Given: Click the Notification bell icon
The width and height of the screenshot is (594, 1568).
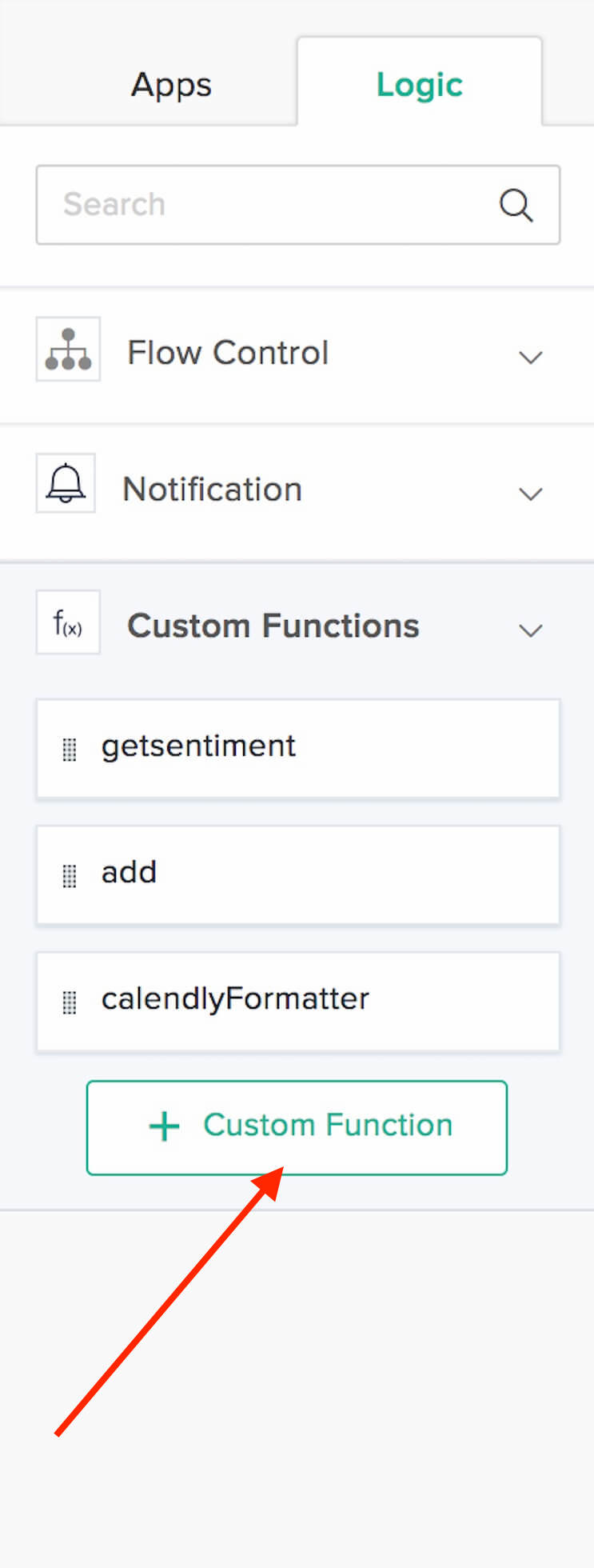Looking at the screenshot, I should click(x=66, y=483).
